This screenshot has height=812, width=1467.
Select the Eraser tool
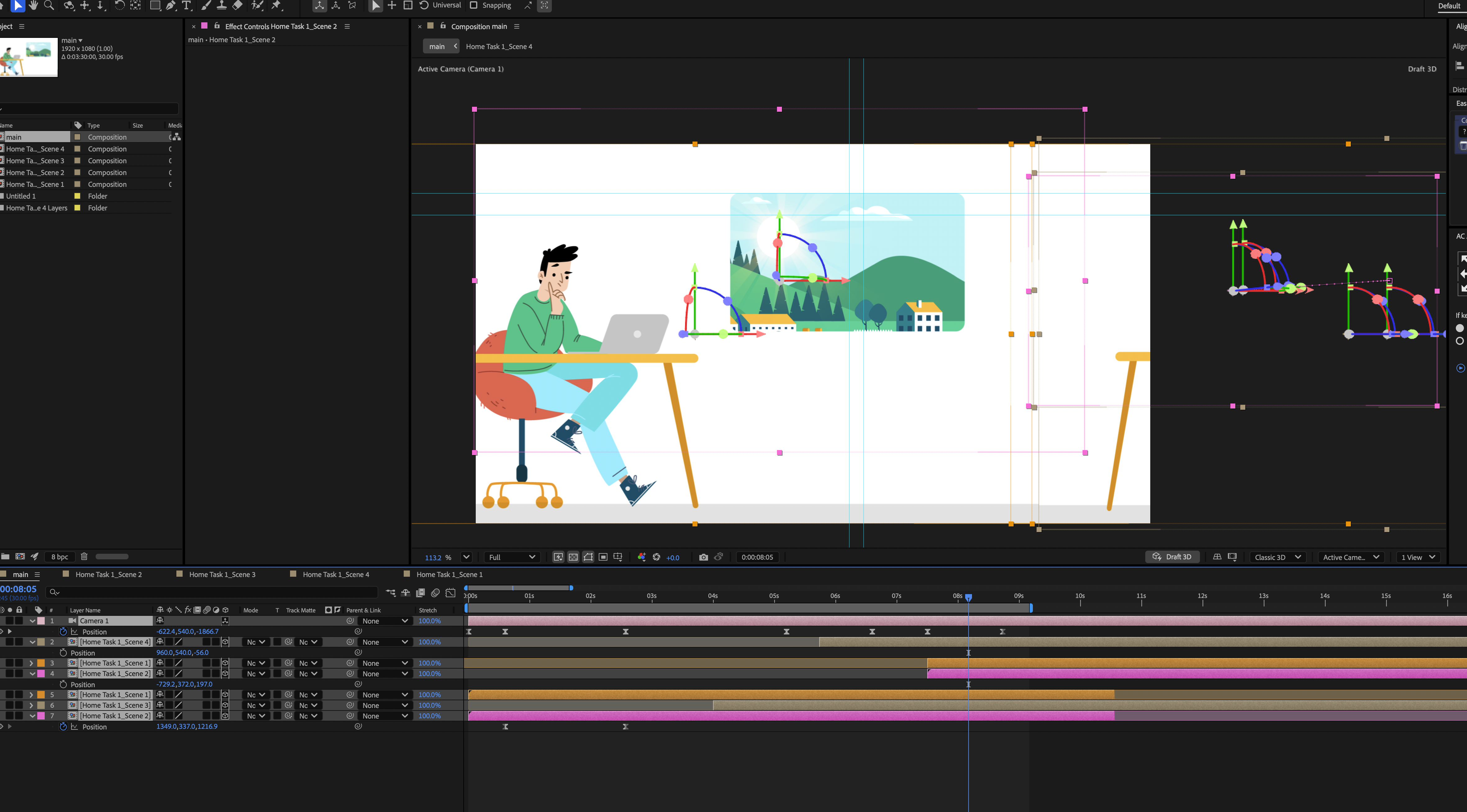coord(238,5)
